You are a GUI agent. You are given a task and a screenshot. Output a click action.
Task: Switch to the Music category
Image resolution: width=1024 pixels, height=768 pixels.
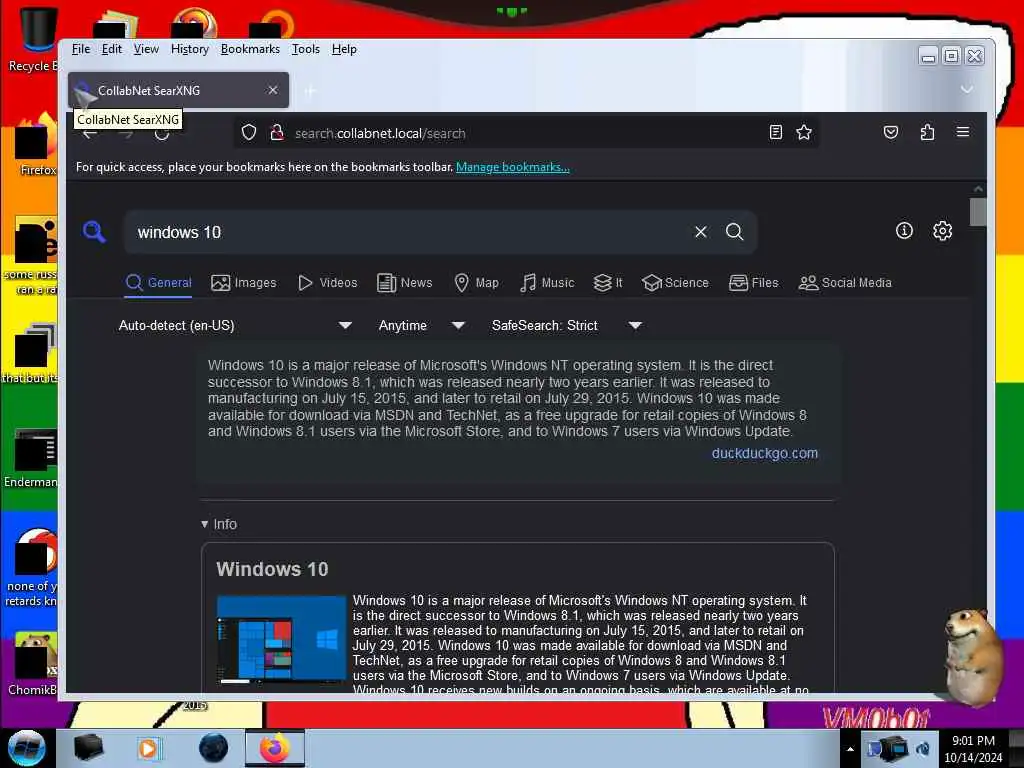[547, 283]
